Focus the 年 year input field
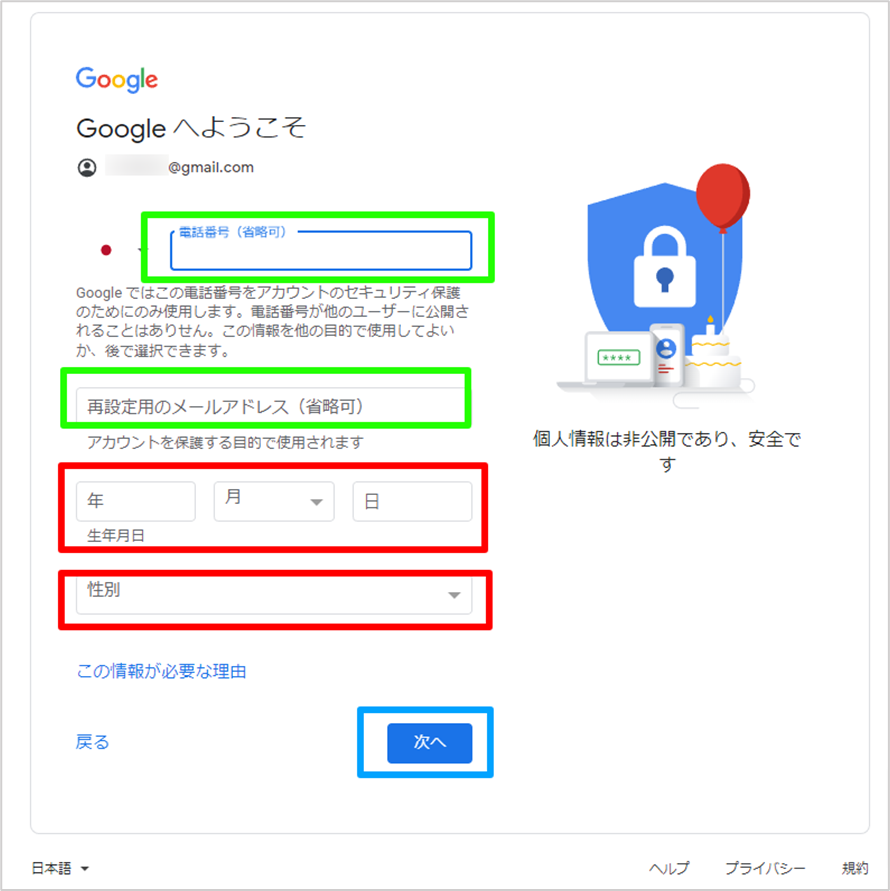The height and width of the screenshot is (891, 890). tap(136, 501)
